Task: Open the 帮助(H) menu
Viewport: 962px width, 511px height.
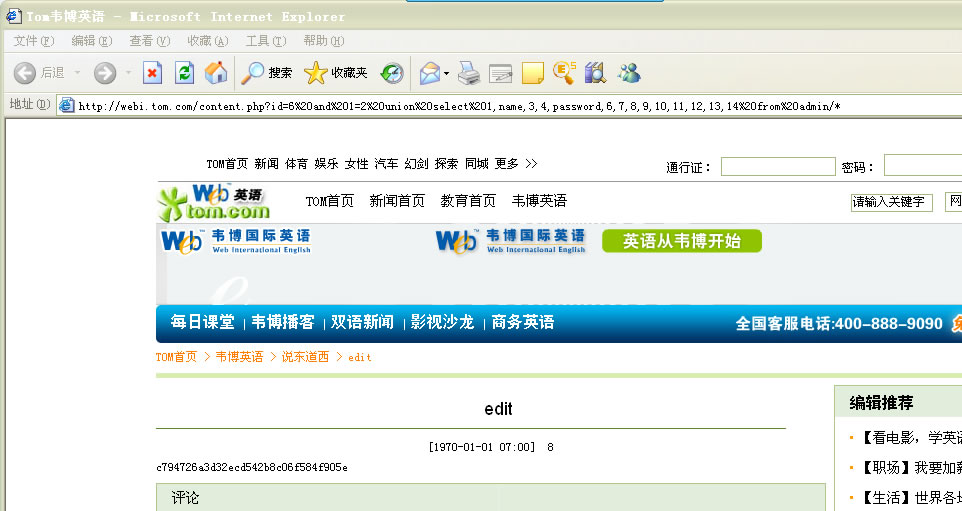Action: point(323,40)
